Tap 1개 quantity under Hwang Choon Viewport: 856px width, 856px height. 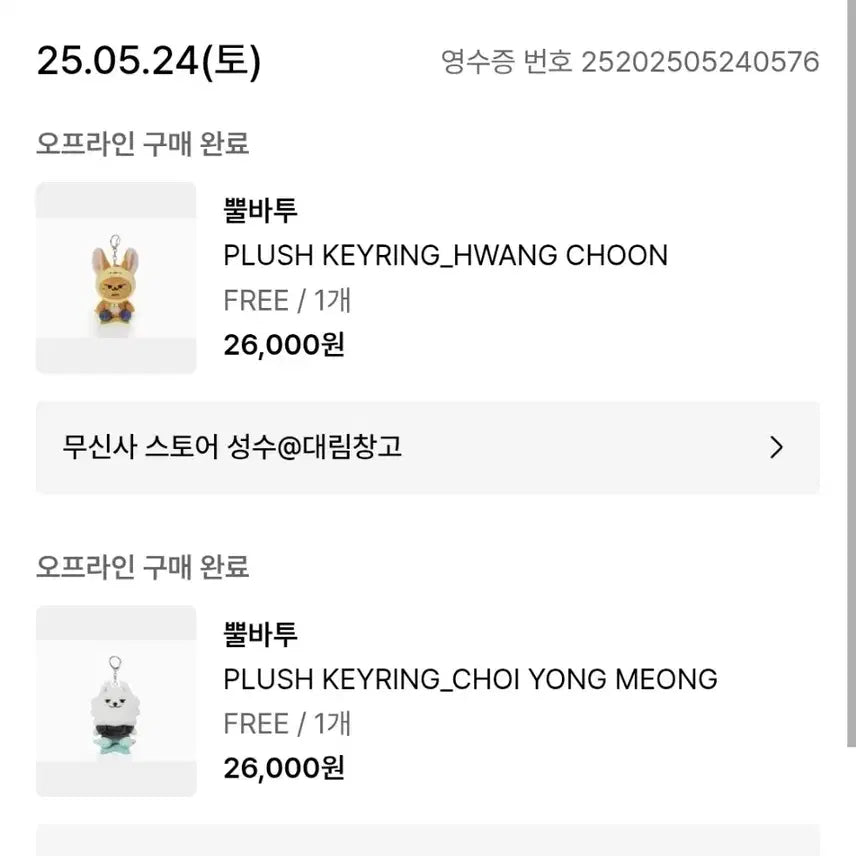tap(332, 300)
